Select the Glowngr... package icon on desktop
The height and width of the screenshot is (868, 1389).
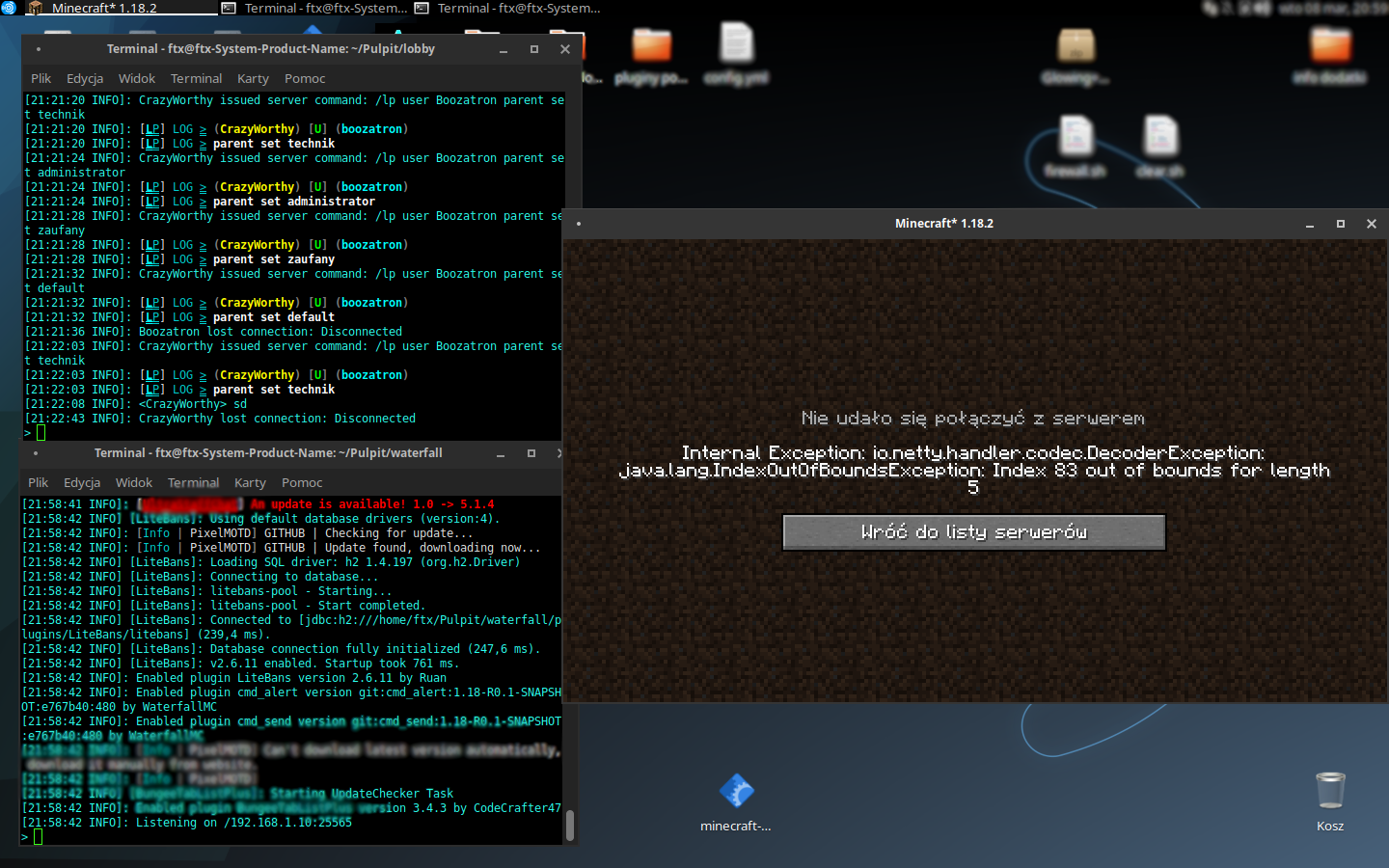pyautogui.click(x=1076, y=45)
